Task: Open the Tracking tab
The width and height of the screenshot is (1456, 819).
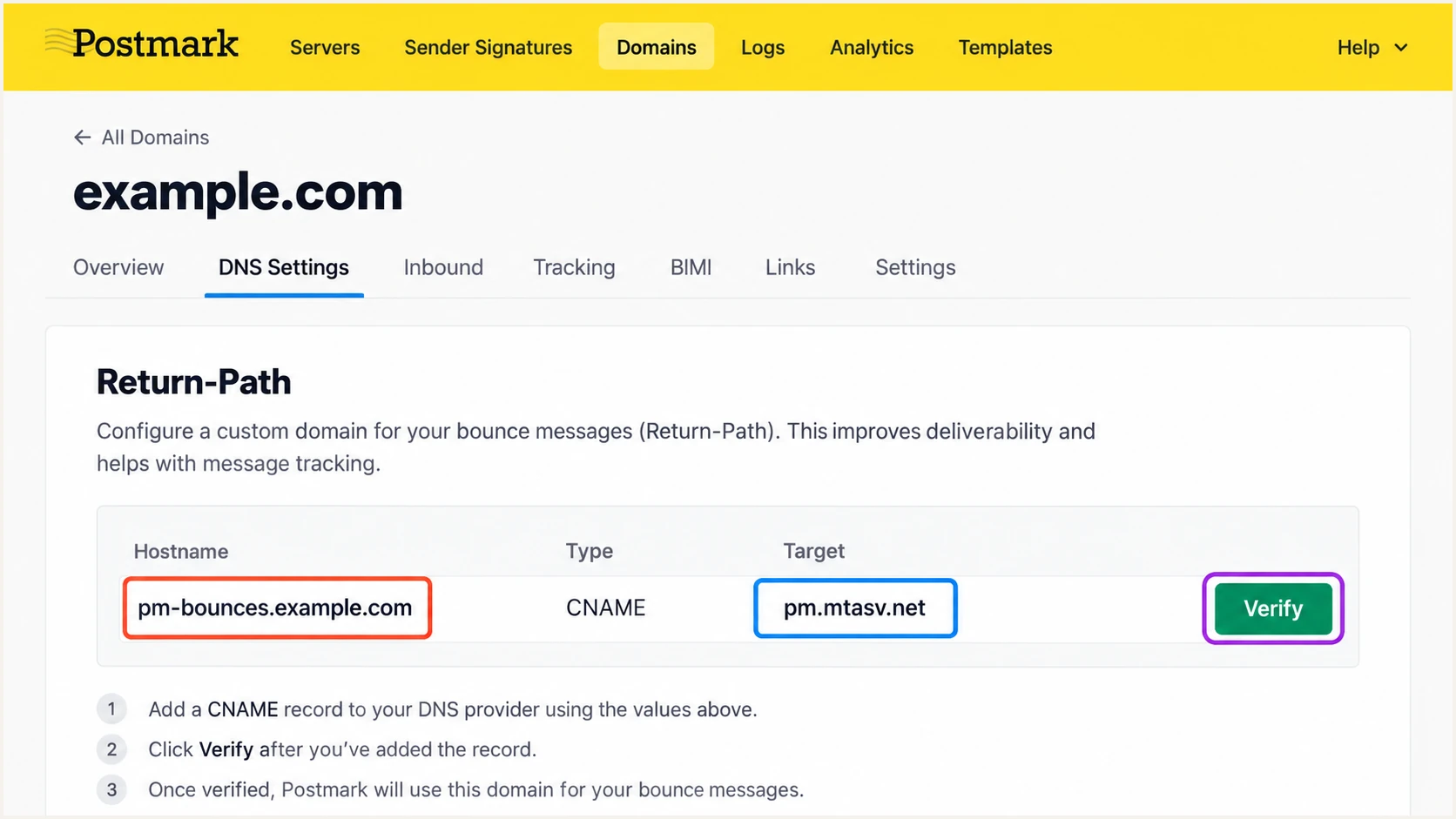Action: coord(574,267)
